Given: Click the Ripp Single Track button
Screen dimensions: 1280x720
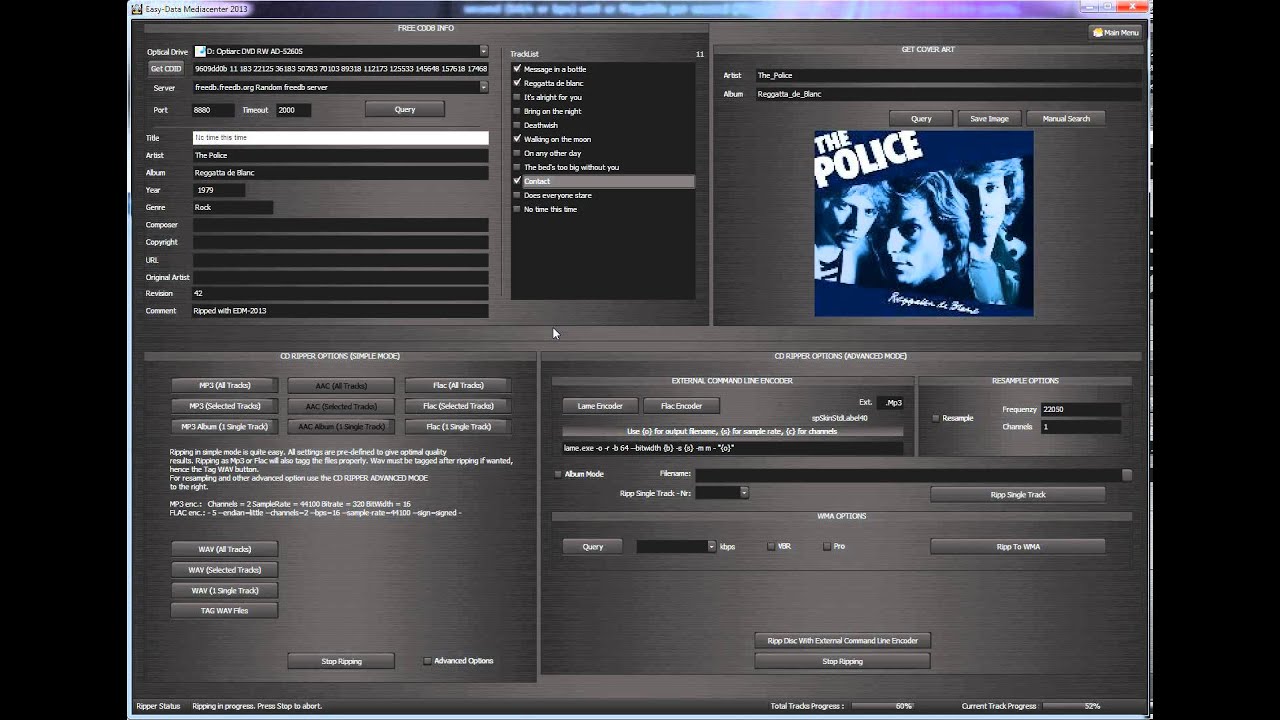Looking at the screenshot, I should pyautogui.click(x=1018, y=494).
